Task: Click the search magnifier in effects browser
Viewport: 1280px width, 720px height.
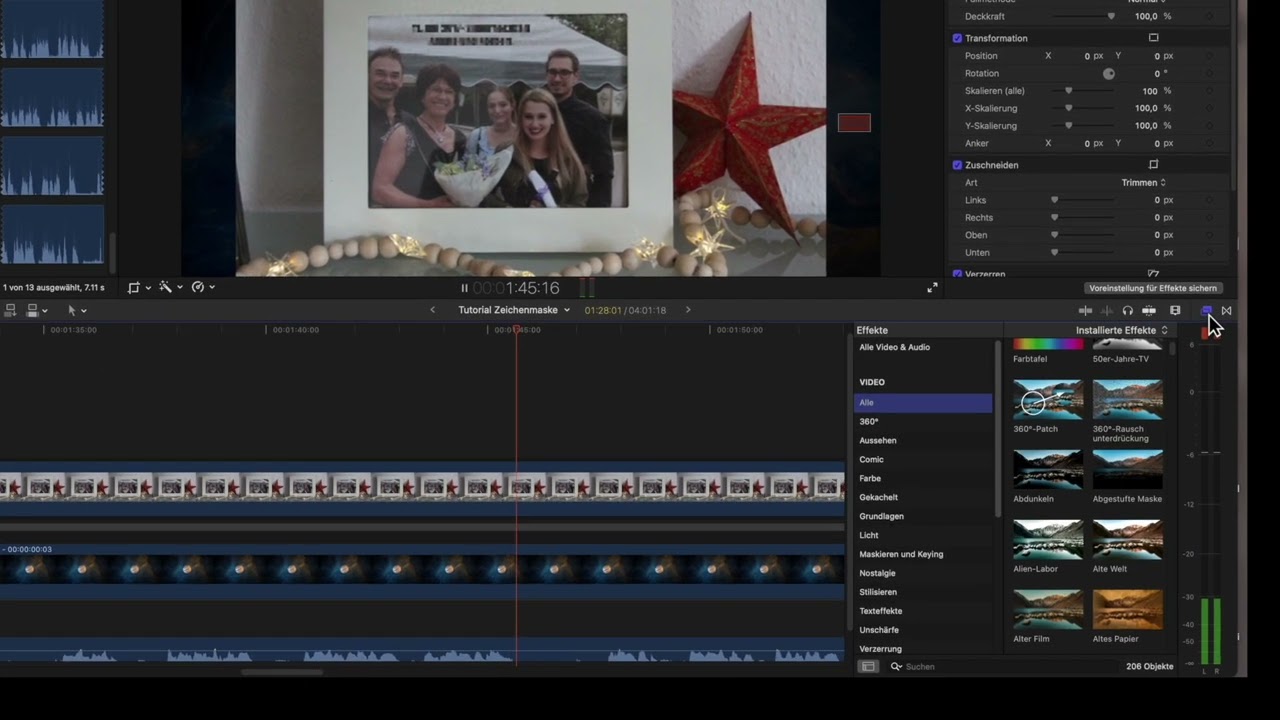Action: 896,666
